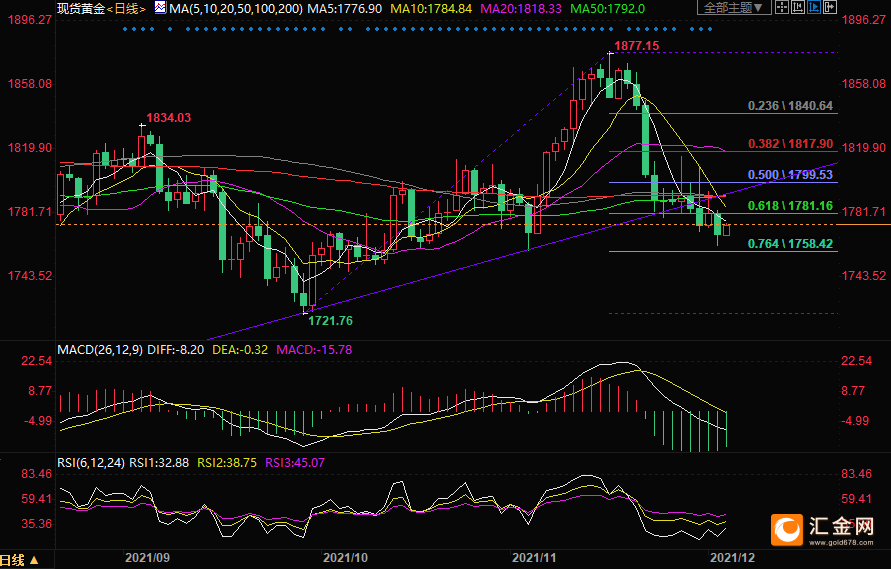This screenshot has width=891, height=569.
Task: Click the 现货黄金 chart title
Action: (80, 8)
